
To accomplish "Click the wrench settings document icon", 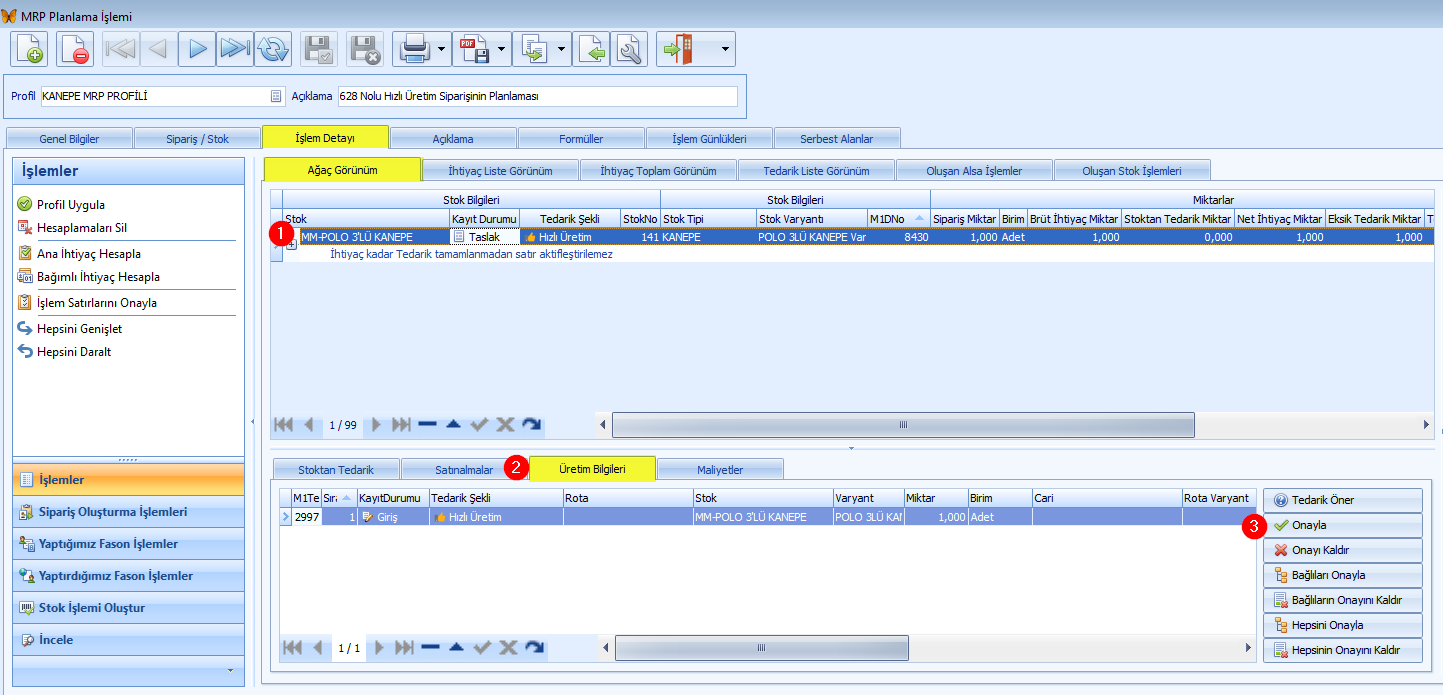I will click(630, 49).
